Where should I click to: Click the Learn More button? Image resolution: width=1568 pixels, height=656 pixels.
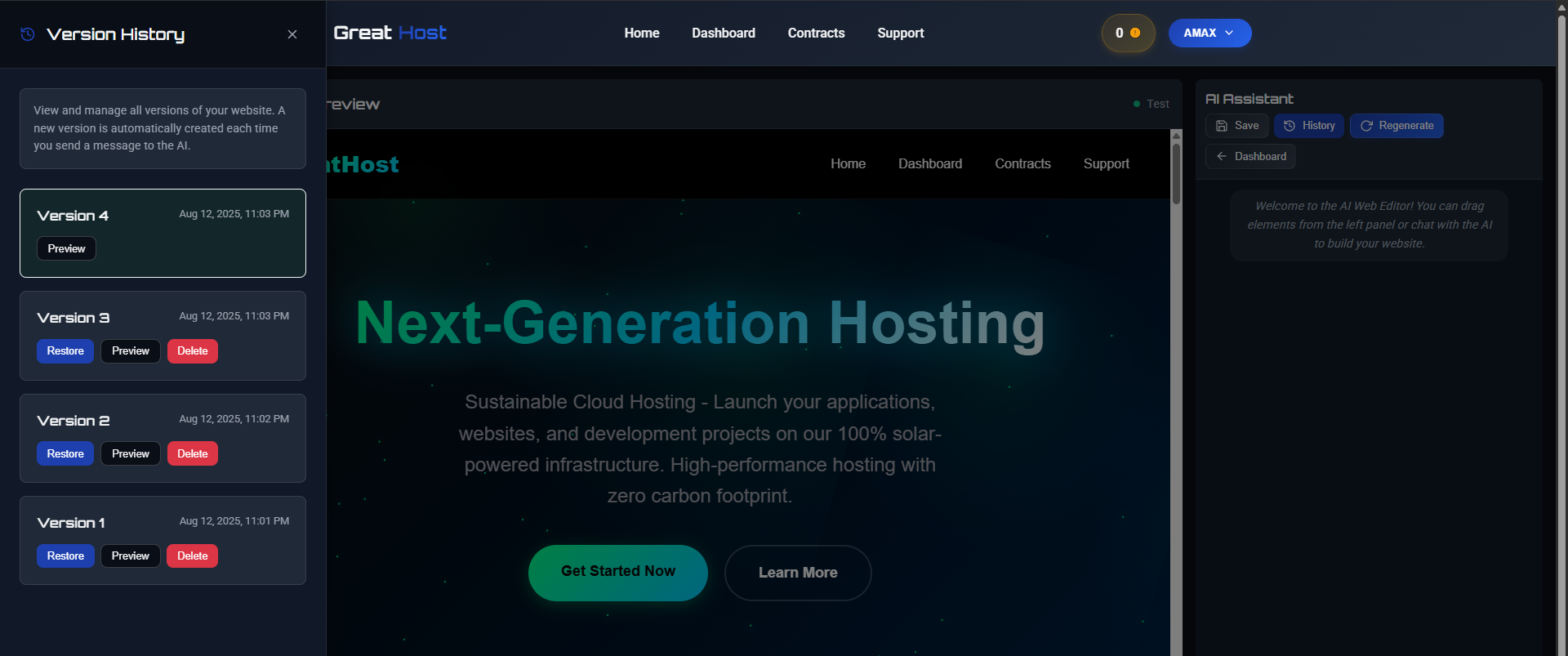[798, 573]
